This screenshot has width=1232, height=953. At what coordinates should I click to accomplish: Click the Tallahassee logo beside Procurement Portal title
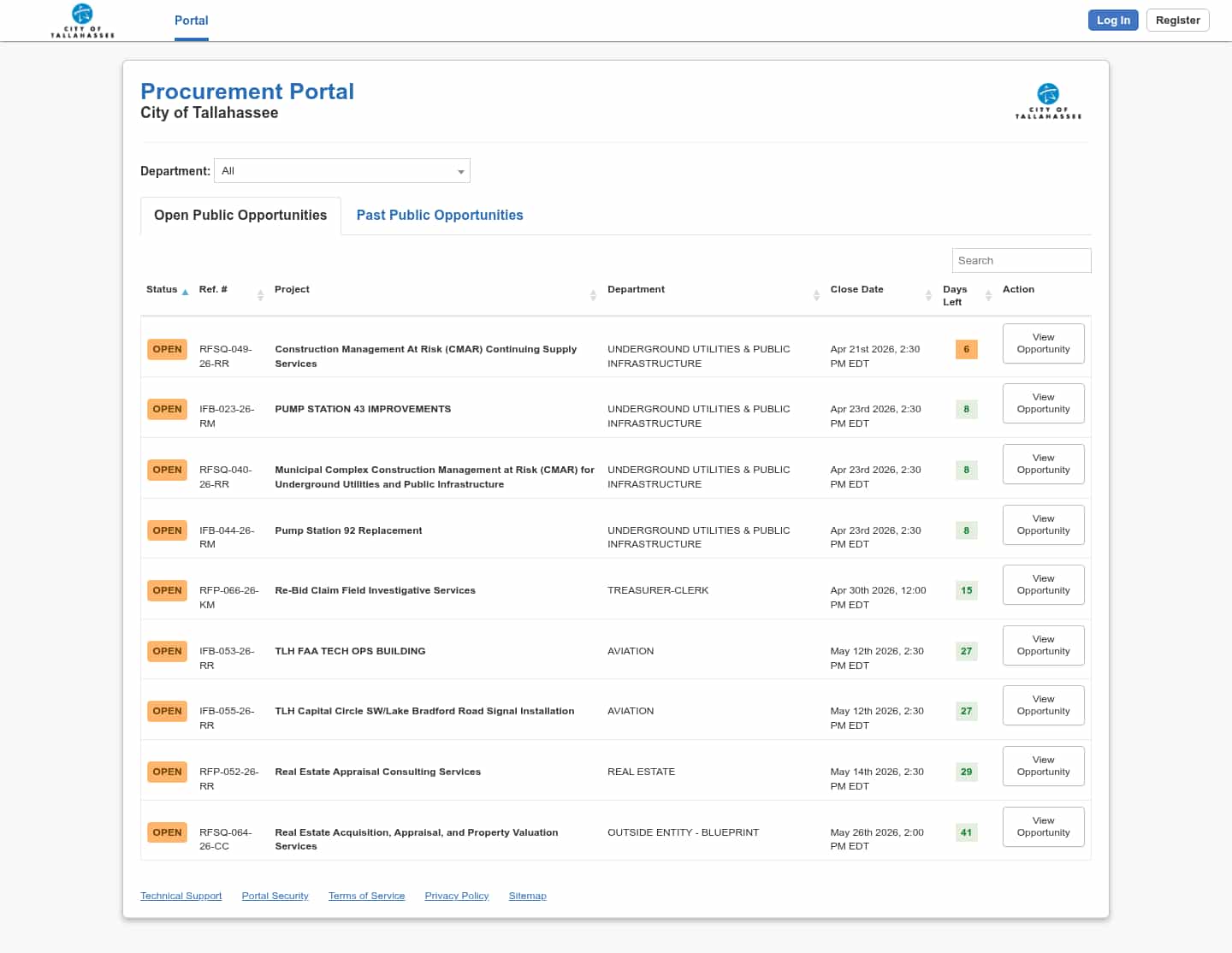pos(1048,101)
